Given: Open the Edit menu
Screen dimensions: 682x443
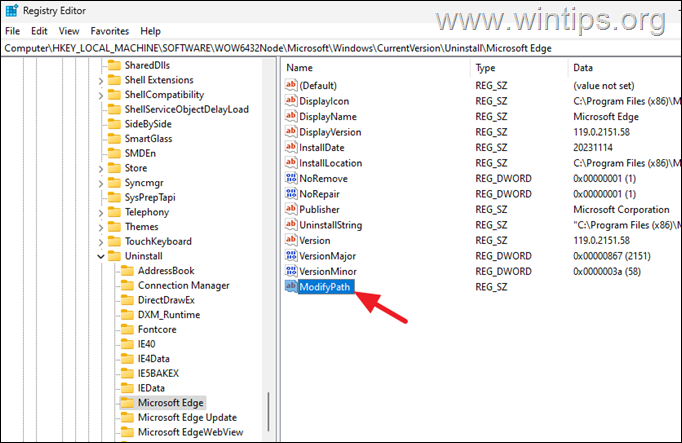Looking at the screenshot, I should coord(39,31).
